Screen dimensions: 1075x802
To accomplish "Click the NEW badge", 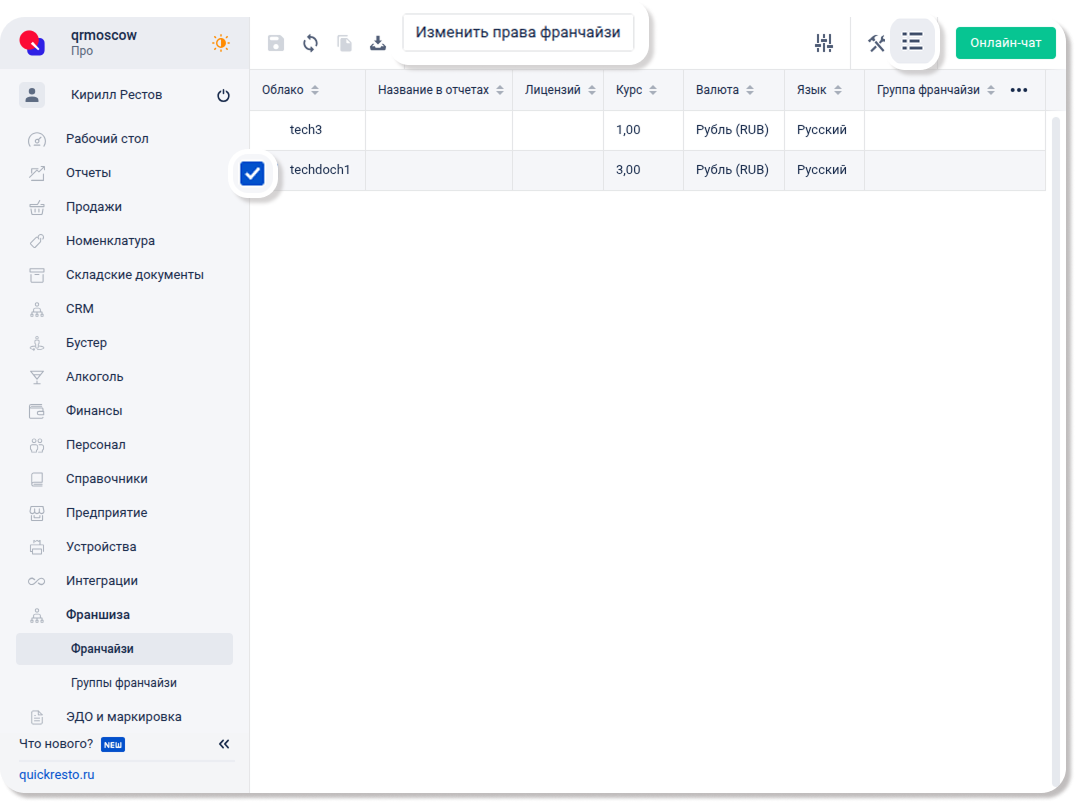I will [112, 744].
